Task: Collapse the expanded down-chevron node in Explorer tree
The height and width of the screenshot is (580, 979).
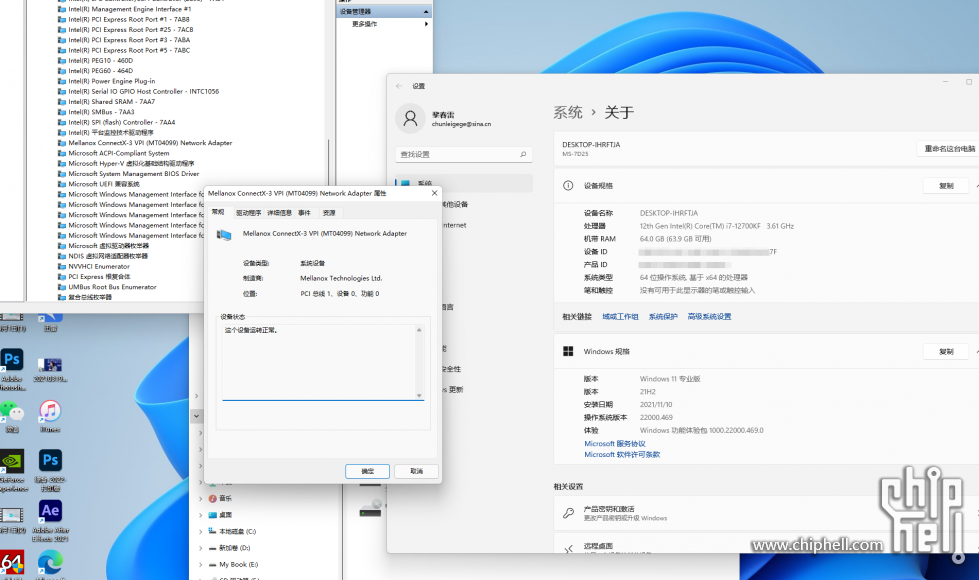Action: coord(196,416)
